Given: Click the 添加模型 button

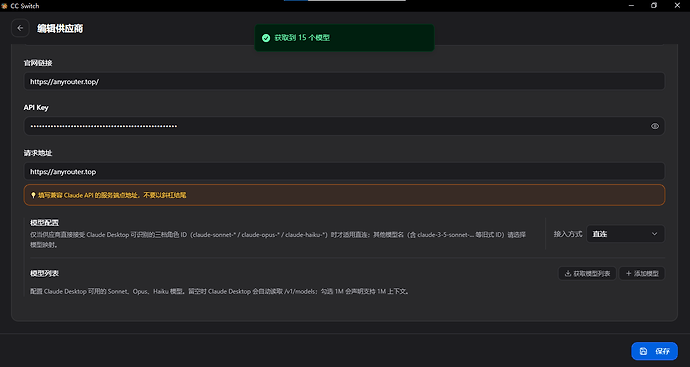Looking at the screenshot, I should [642, 273].
